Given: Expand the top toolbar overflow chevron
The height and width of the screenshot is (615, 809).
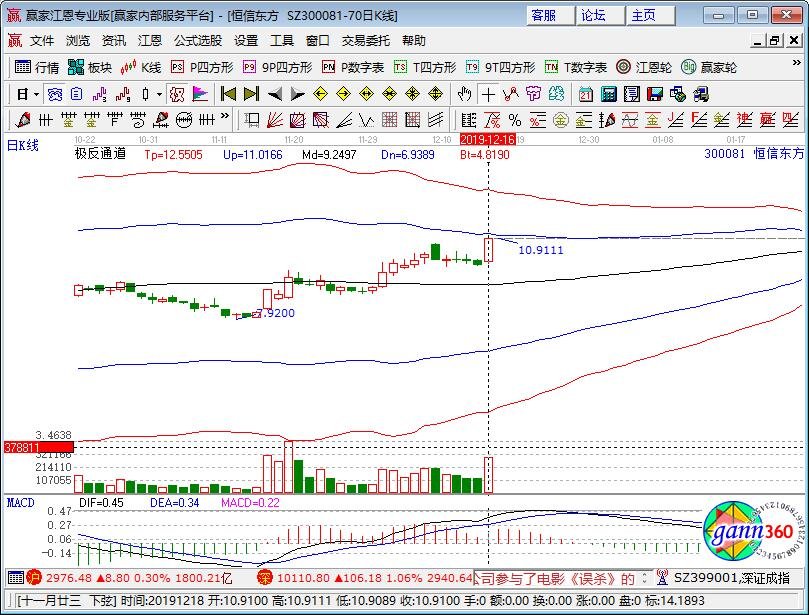Looking at the screenshot, I should pyautogui.click(x=797, y=62).
